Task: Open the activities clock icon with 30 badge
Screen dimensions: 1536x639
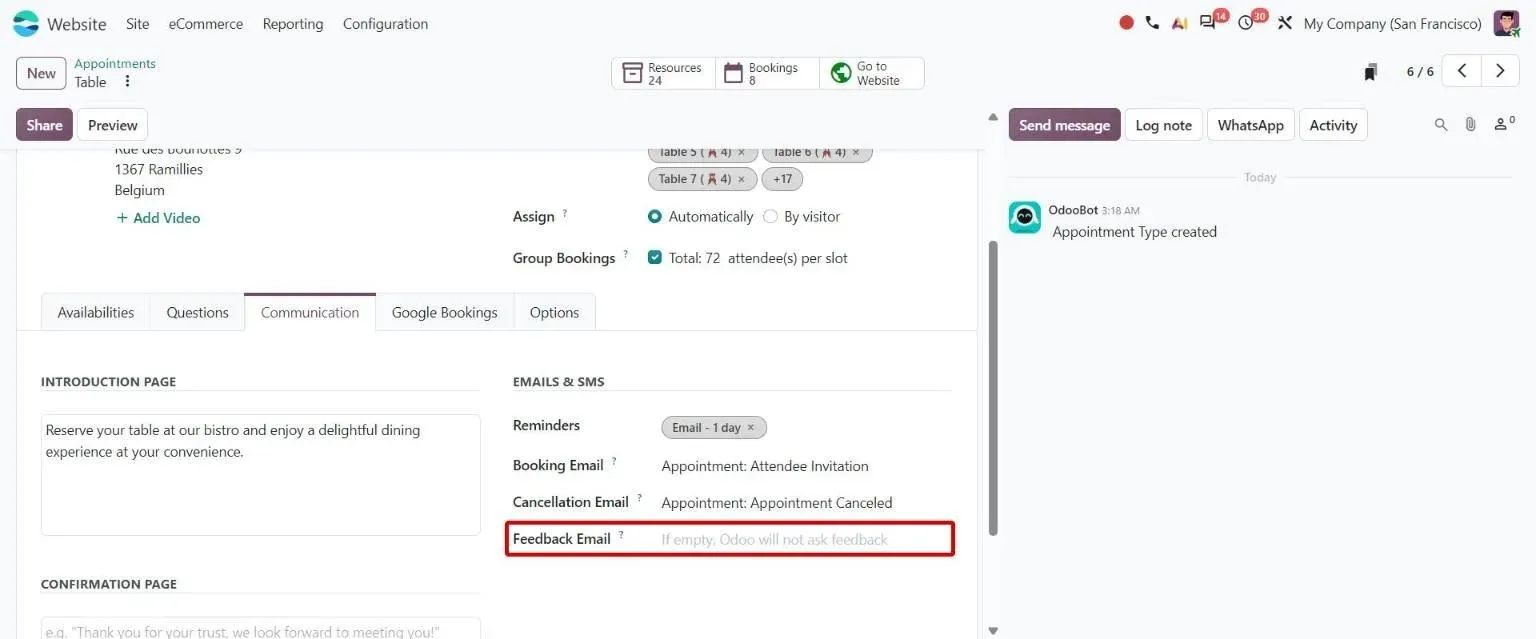Action: coord(1246,23)
